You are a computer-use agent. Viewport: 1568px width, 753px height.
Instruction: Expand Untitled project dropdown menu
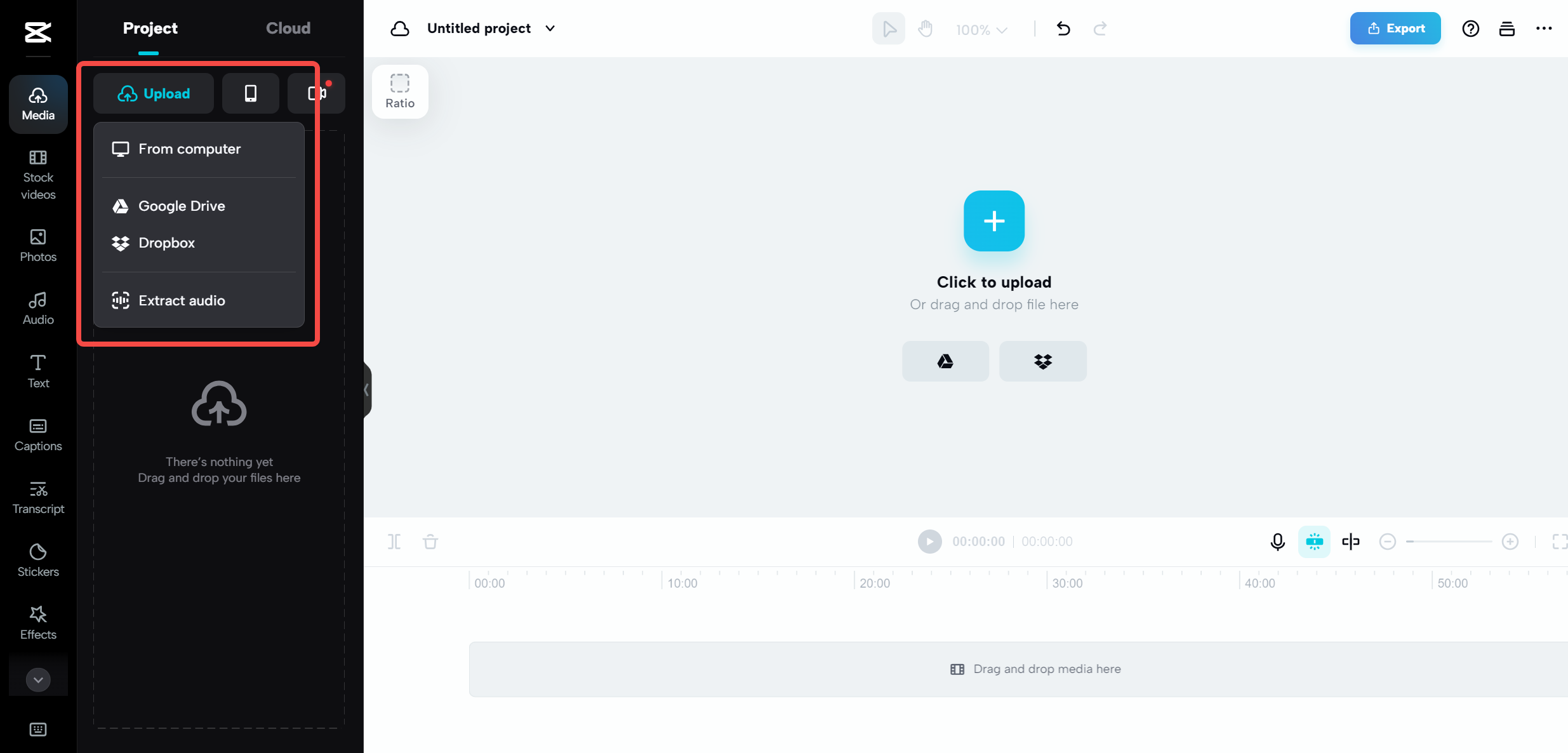(x=550, y=28)
